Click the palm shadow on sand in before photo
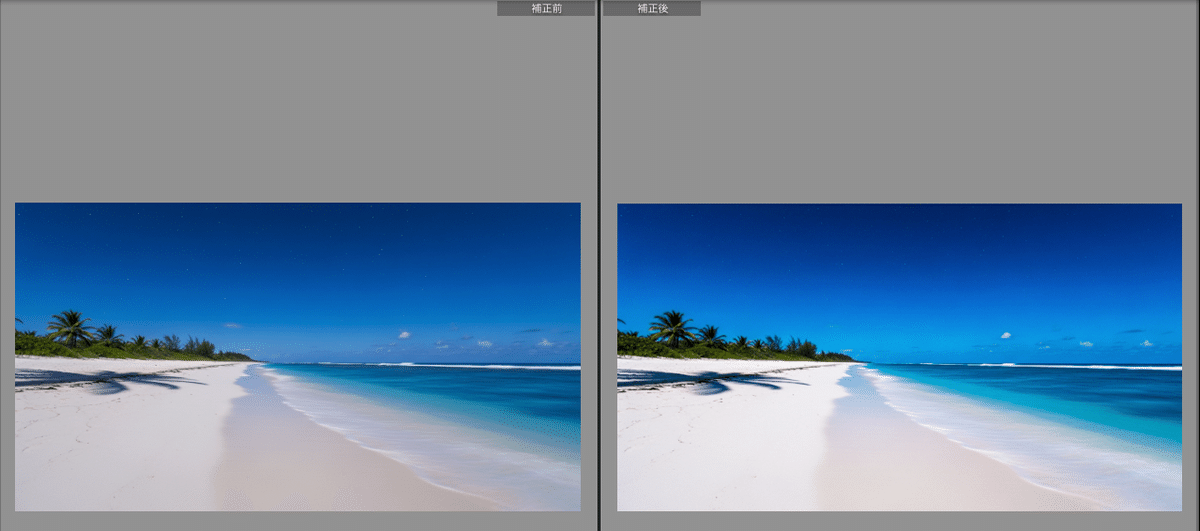1200x531 pixels. pos(110,380)
